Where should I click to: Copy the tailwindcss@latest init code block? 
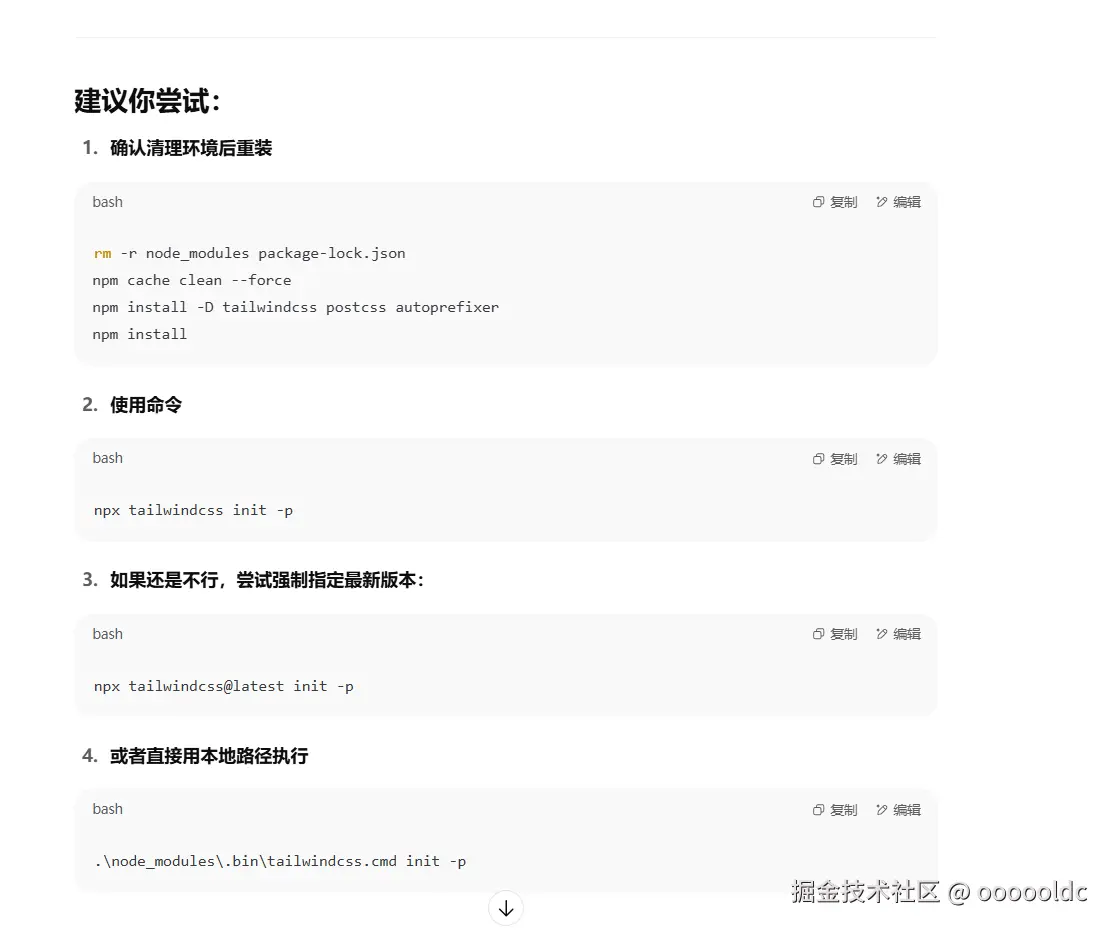point(835,634)
